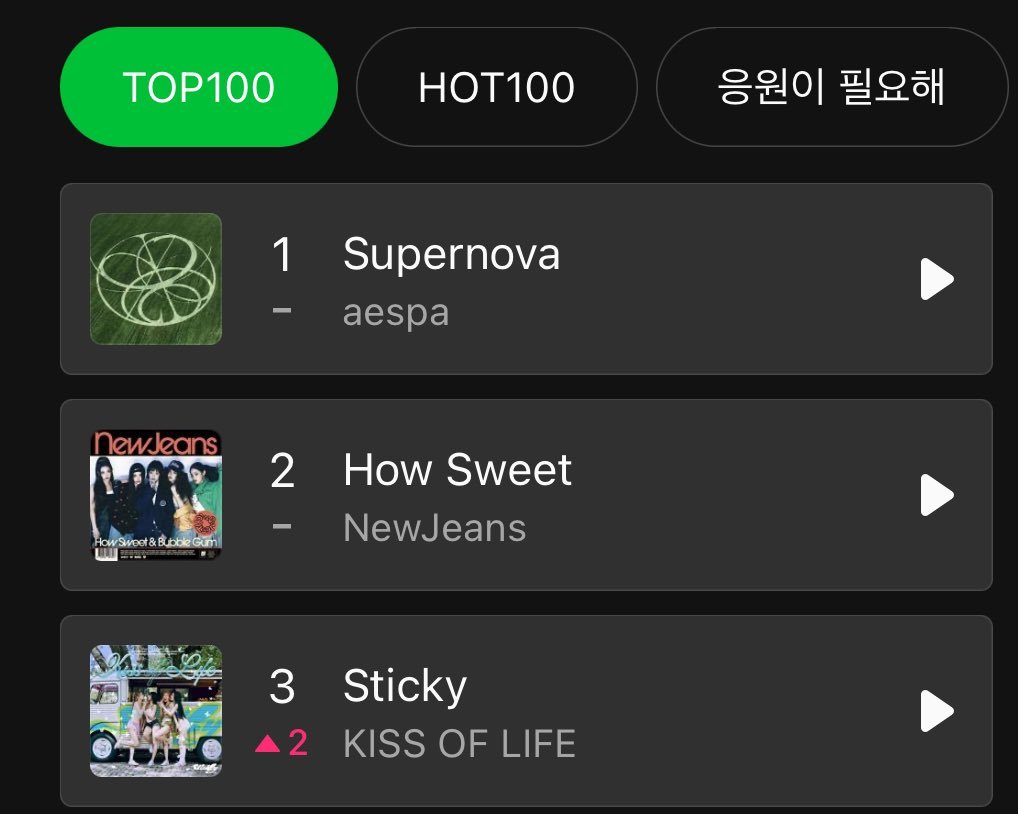
Task: Open the 응원이 필요해 tab
Action: point(830,88)
